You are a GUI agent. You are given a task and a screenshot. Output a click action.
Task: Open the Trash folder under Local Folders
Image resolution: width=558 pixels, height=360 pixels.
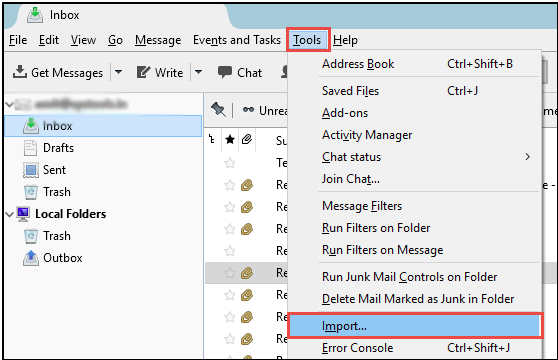57,236
